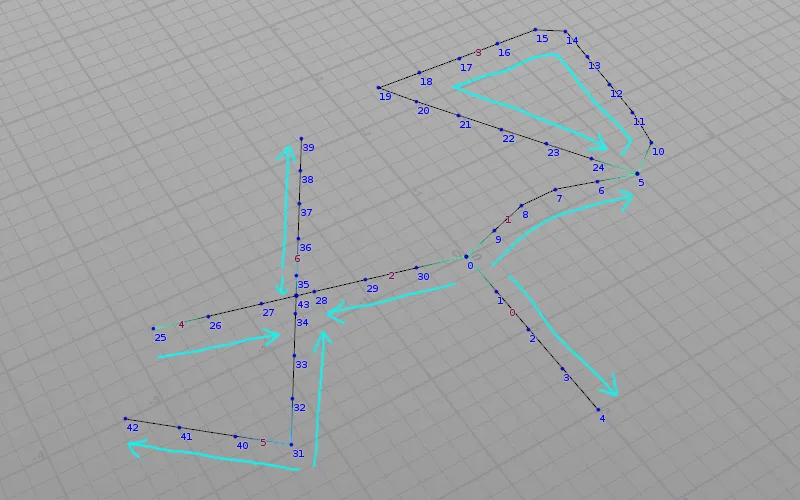Select the point labeled 30
This screenshot has width=800, height=500.
[x=416, y=267]
